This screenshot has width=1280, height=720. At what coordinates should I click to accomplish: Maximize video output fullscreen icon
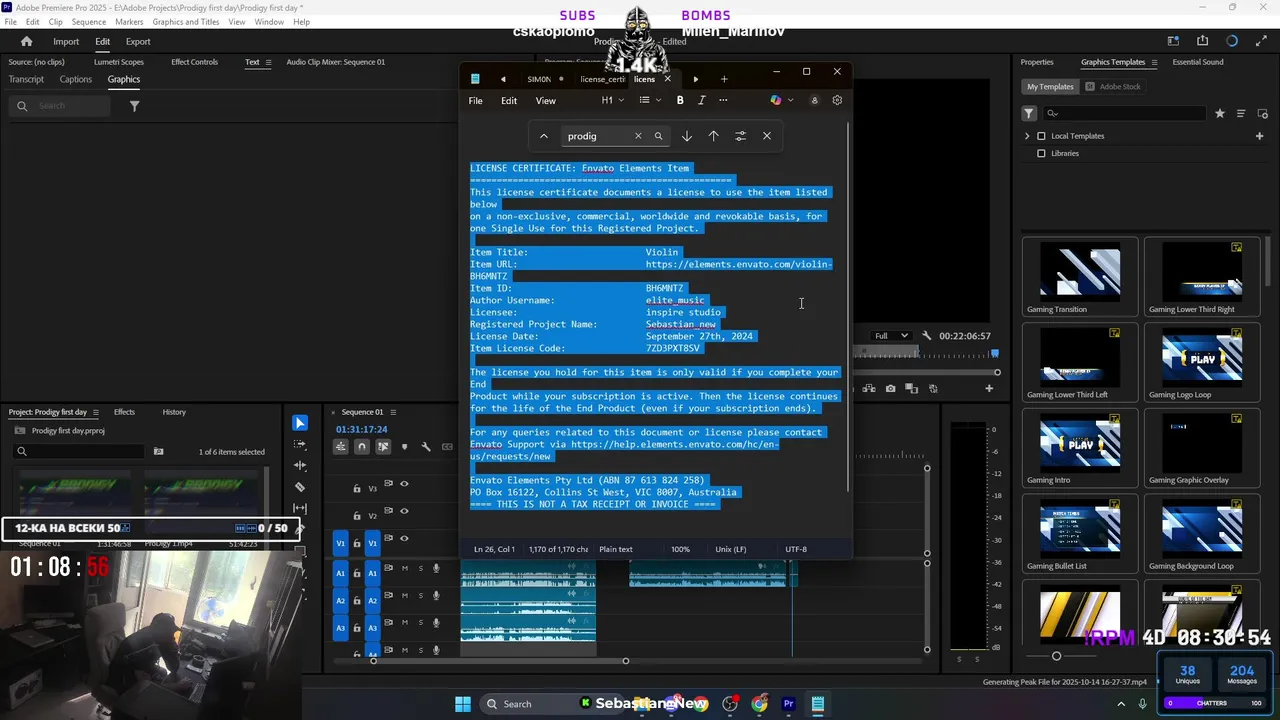click(1260, 41)
